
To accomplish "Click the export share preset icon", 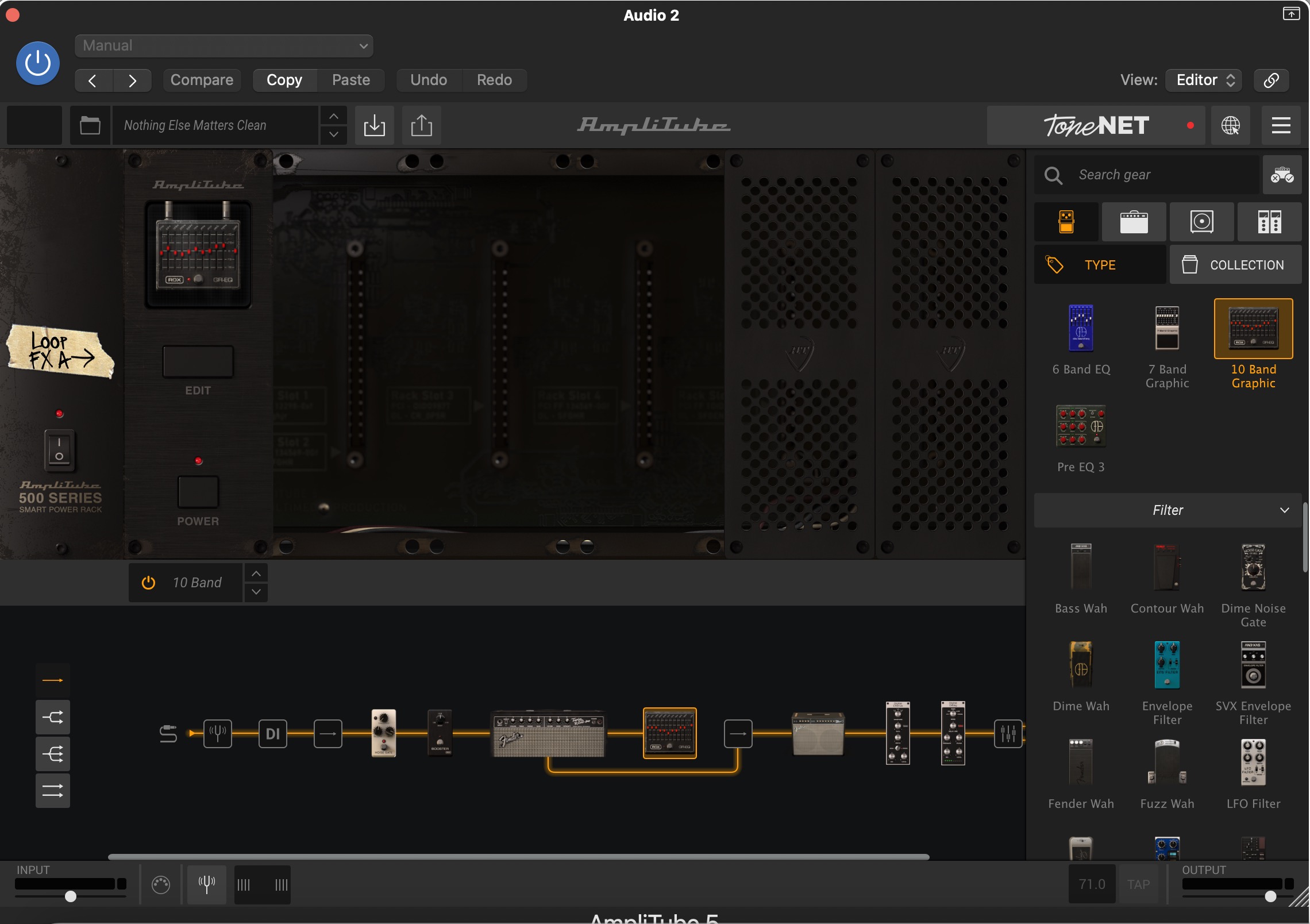I will tap(422, 125).
